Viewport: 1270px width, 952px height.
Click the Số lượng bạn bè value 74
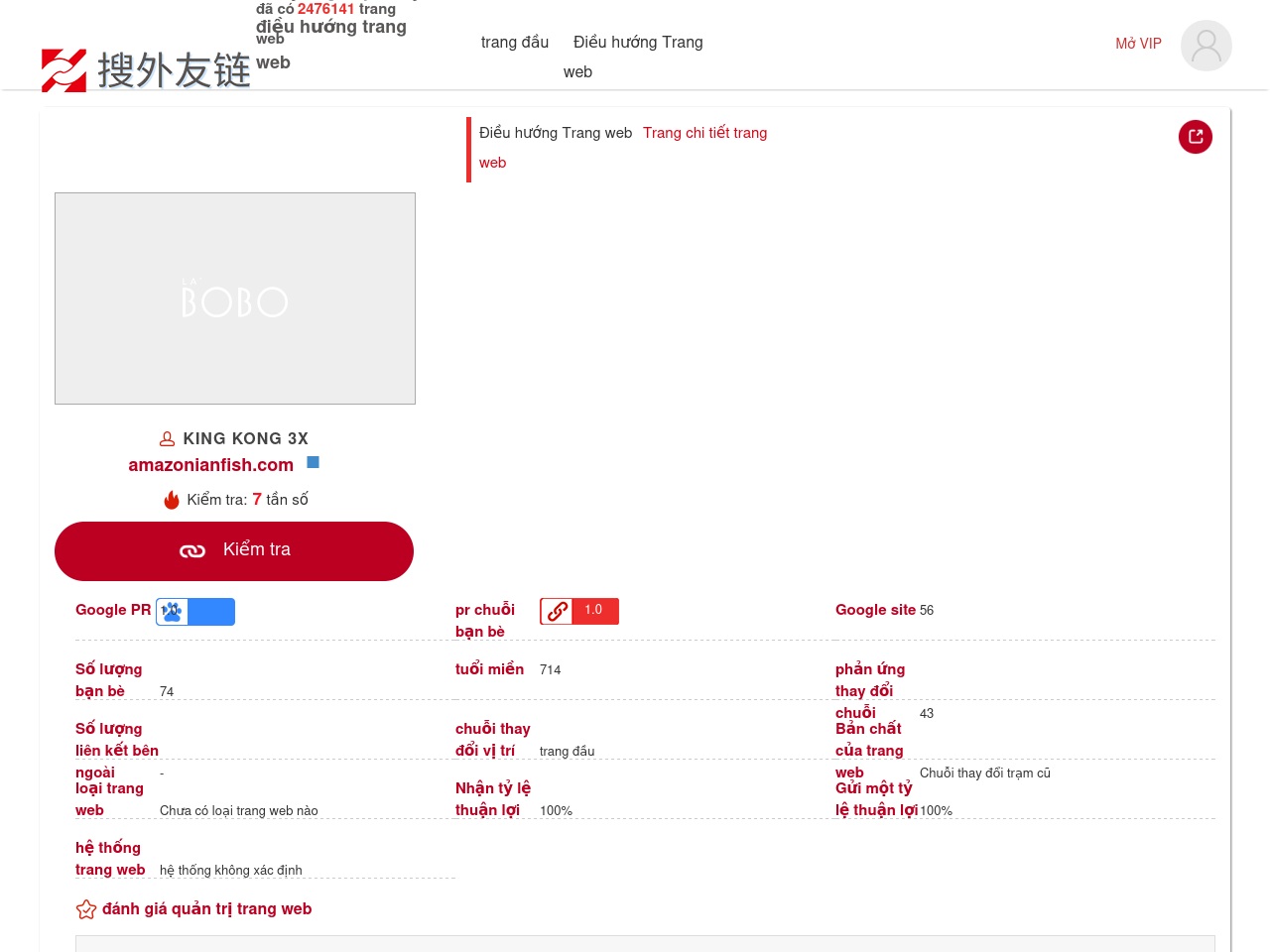click(x=167, y=692)
